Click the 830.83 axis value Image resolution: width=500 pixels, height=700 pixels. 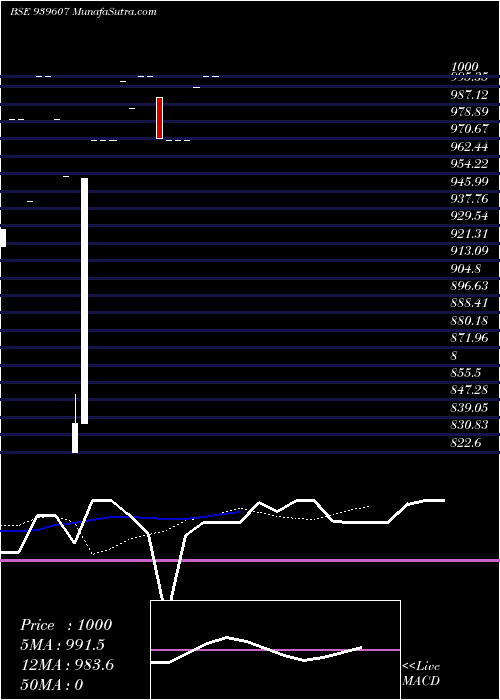[x=469, y=425]
